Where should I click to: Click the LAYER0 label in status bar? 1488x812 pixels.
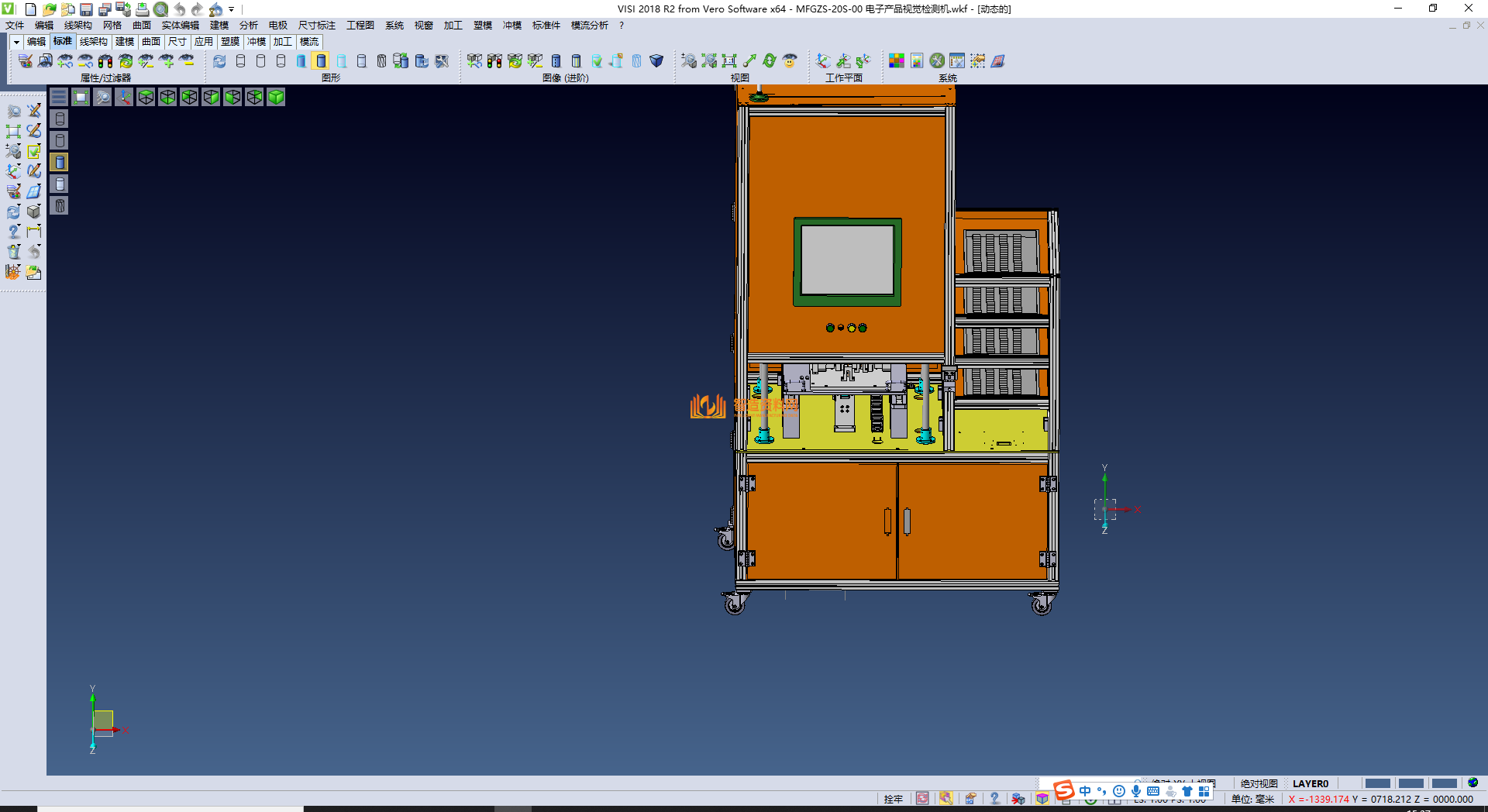(x=1310, y=783)
